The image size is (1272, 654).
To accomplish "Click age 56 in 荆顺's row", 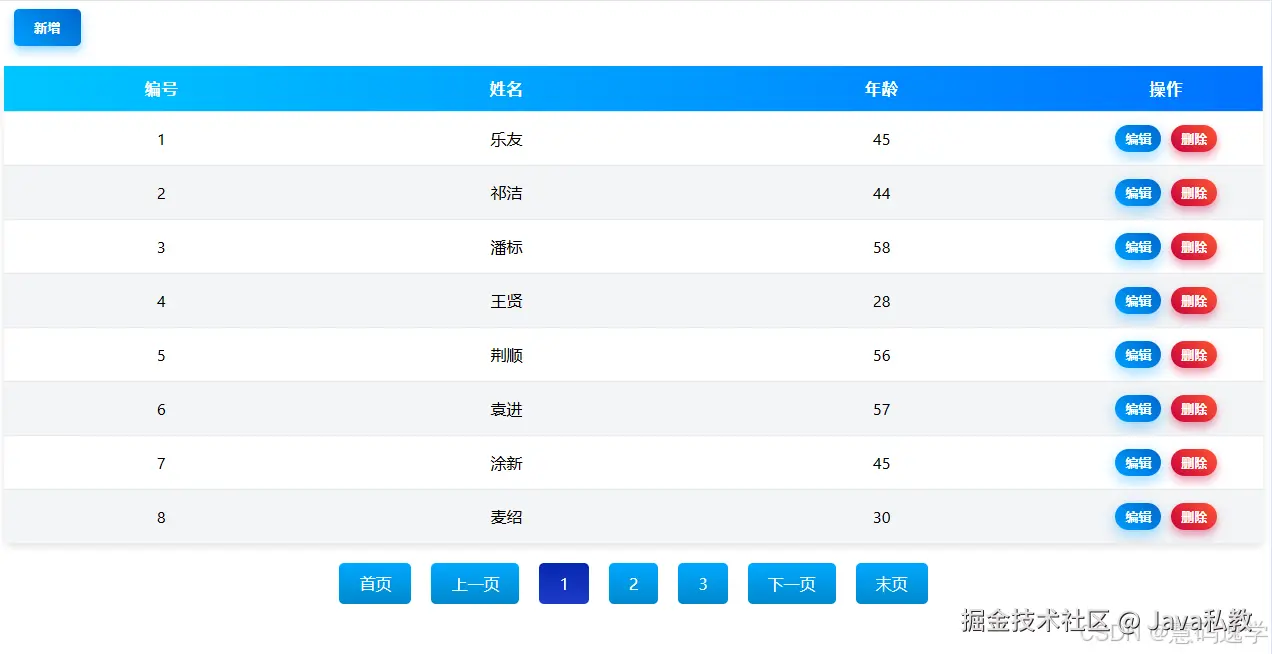I will [881, 356].
